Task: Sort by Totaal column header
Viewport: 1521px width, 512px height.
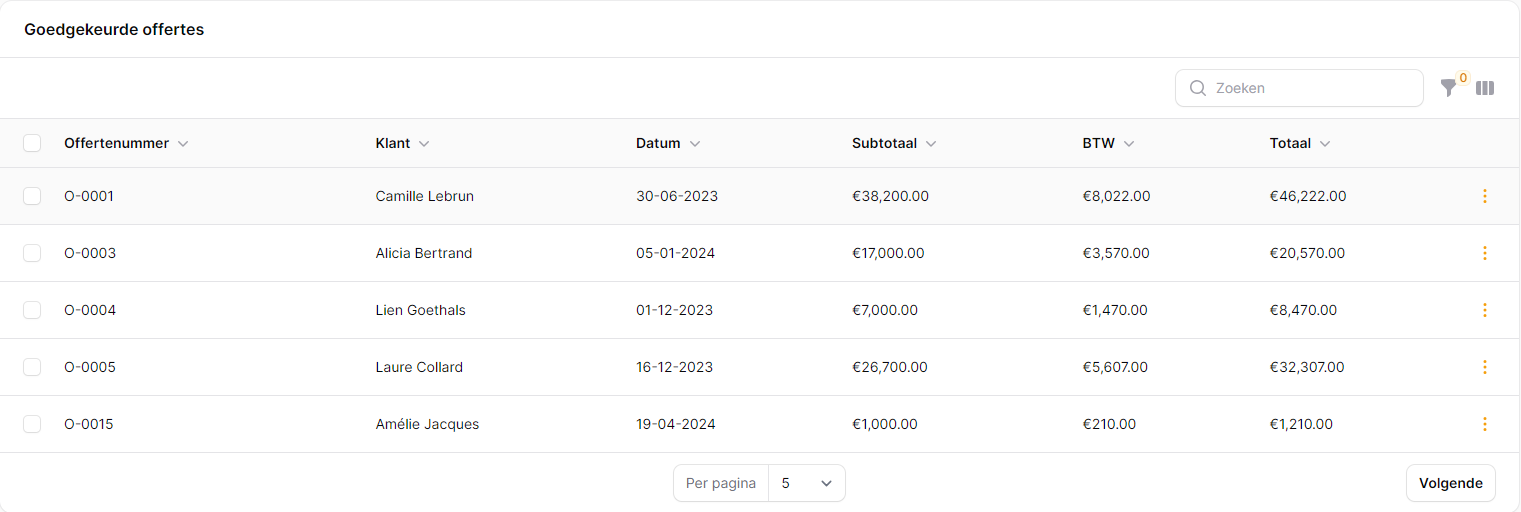Action: pyautogui.click(x=1290, y=143)
